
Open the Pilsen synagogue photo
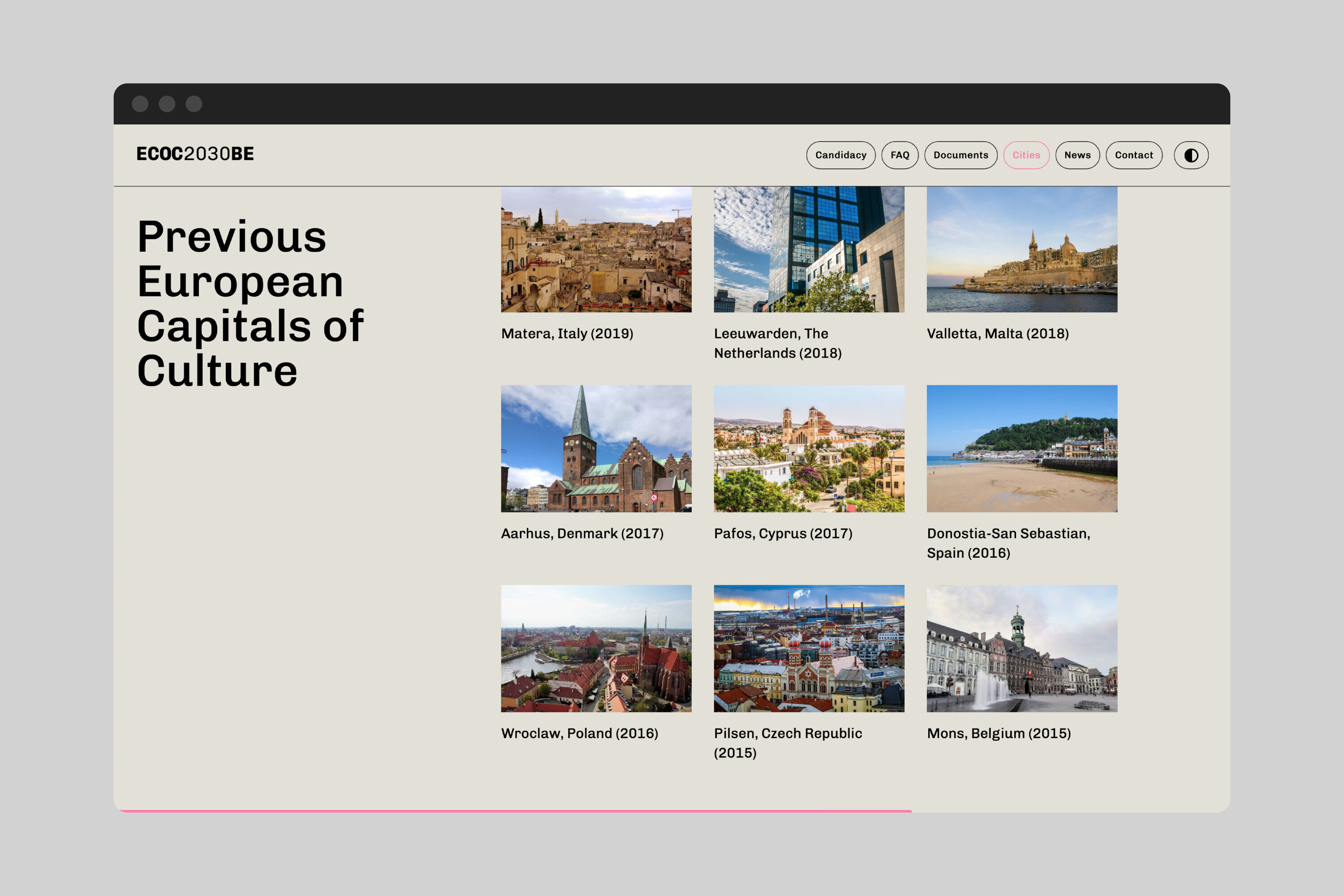pos(809,648)
